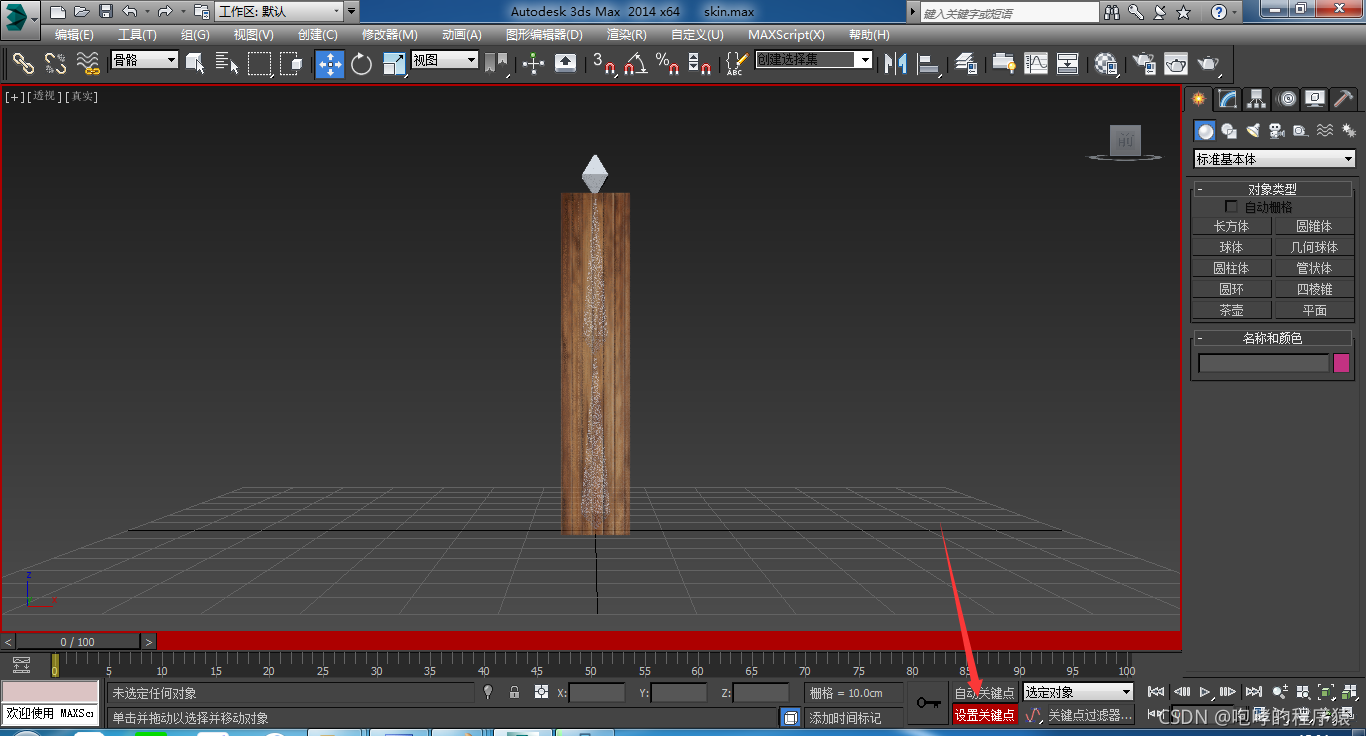The width and height of the screenshot is (1366, 736).
Task: Click the Mirror tool icon
Action: [897, 64]
